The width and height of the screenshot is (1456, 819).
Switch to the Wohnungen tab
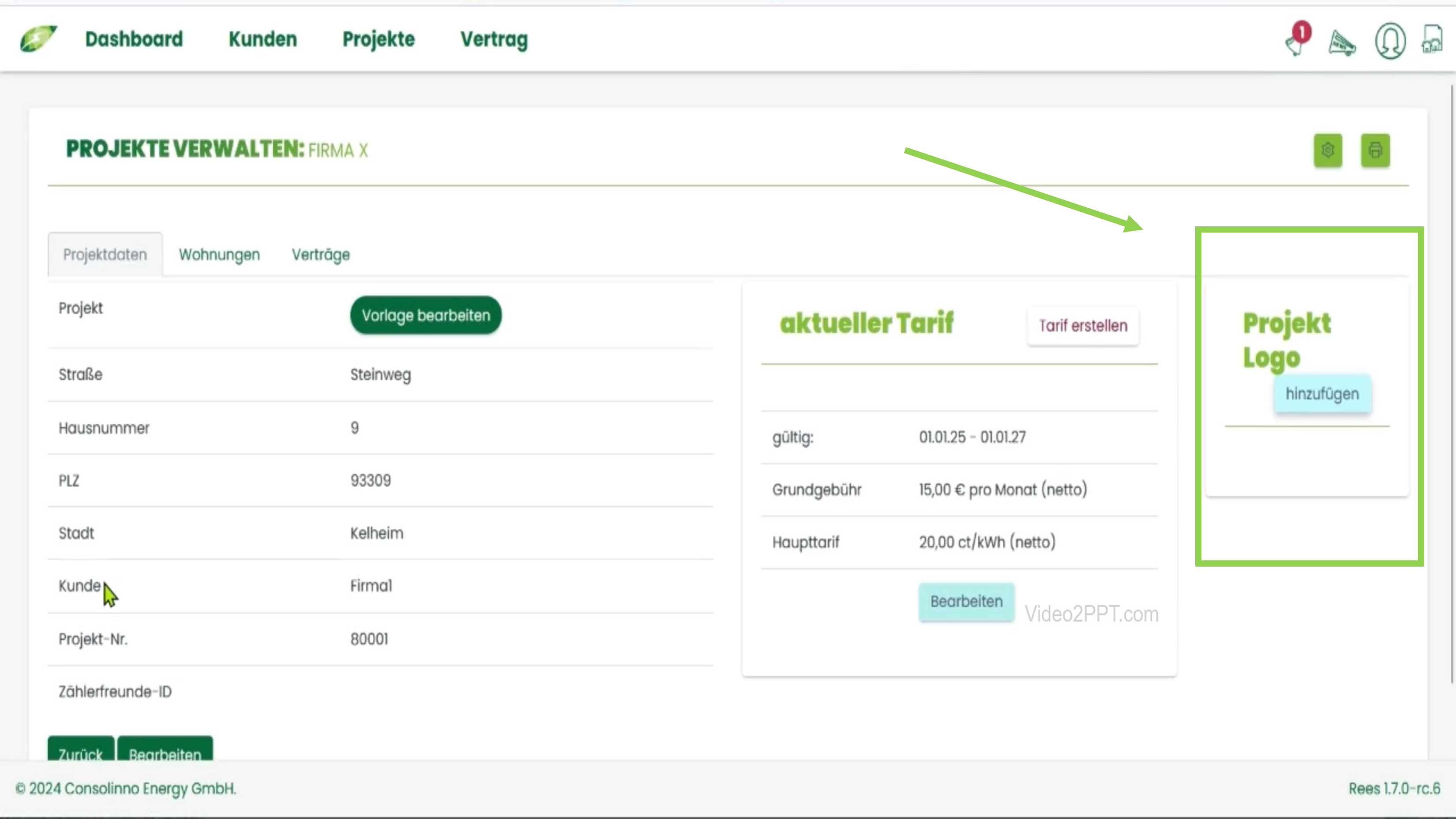pos(219,254)
